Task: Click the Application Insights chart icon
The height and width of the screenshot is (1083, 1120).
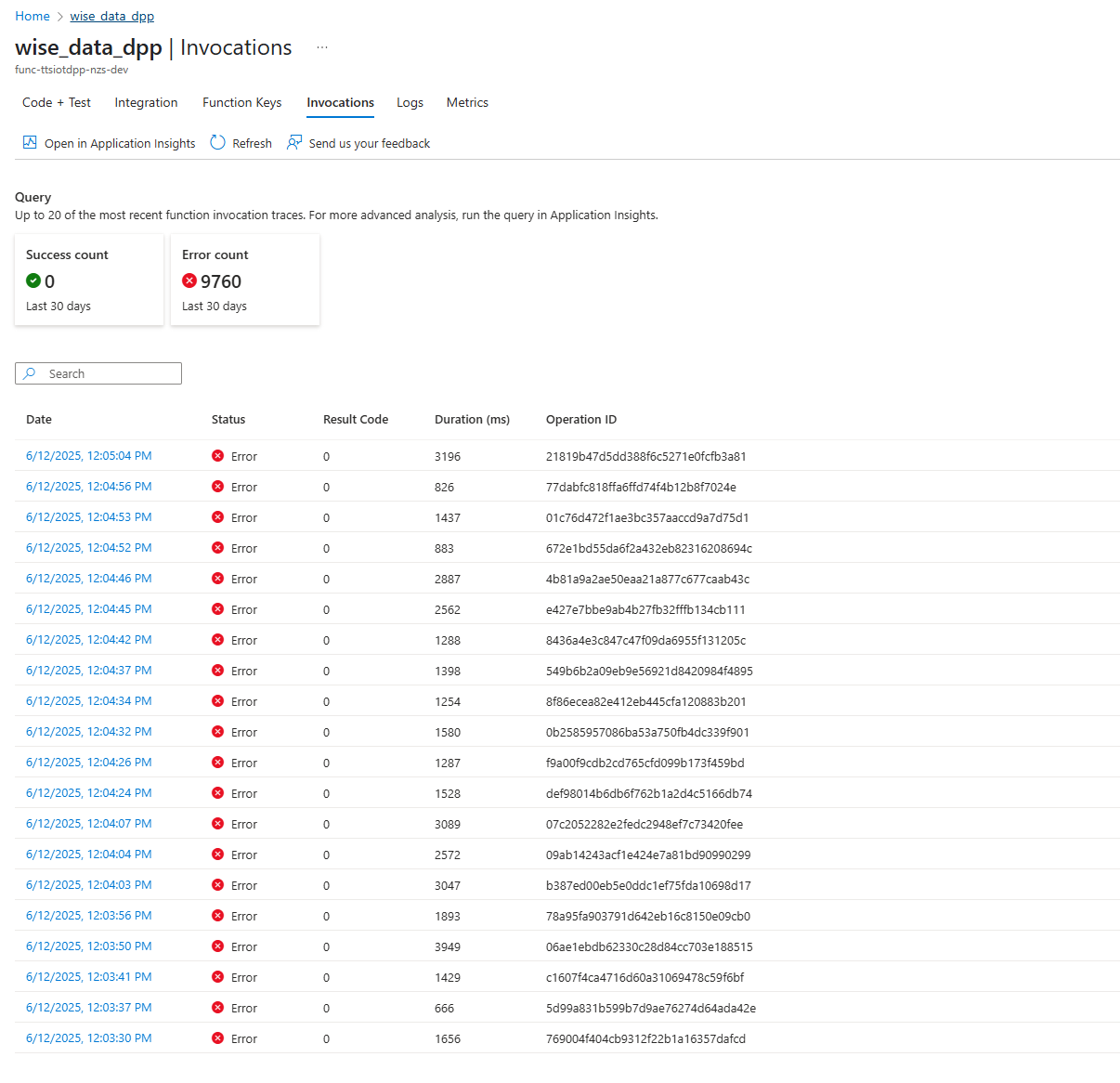Action: click(30, 142)
